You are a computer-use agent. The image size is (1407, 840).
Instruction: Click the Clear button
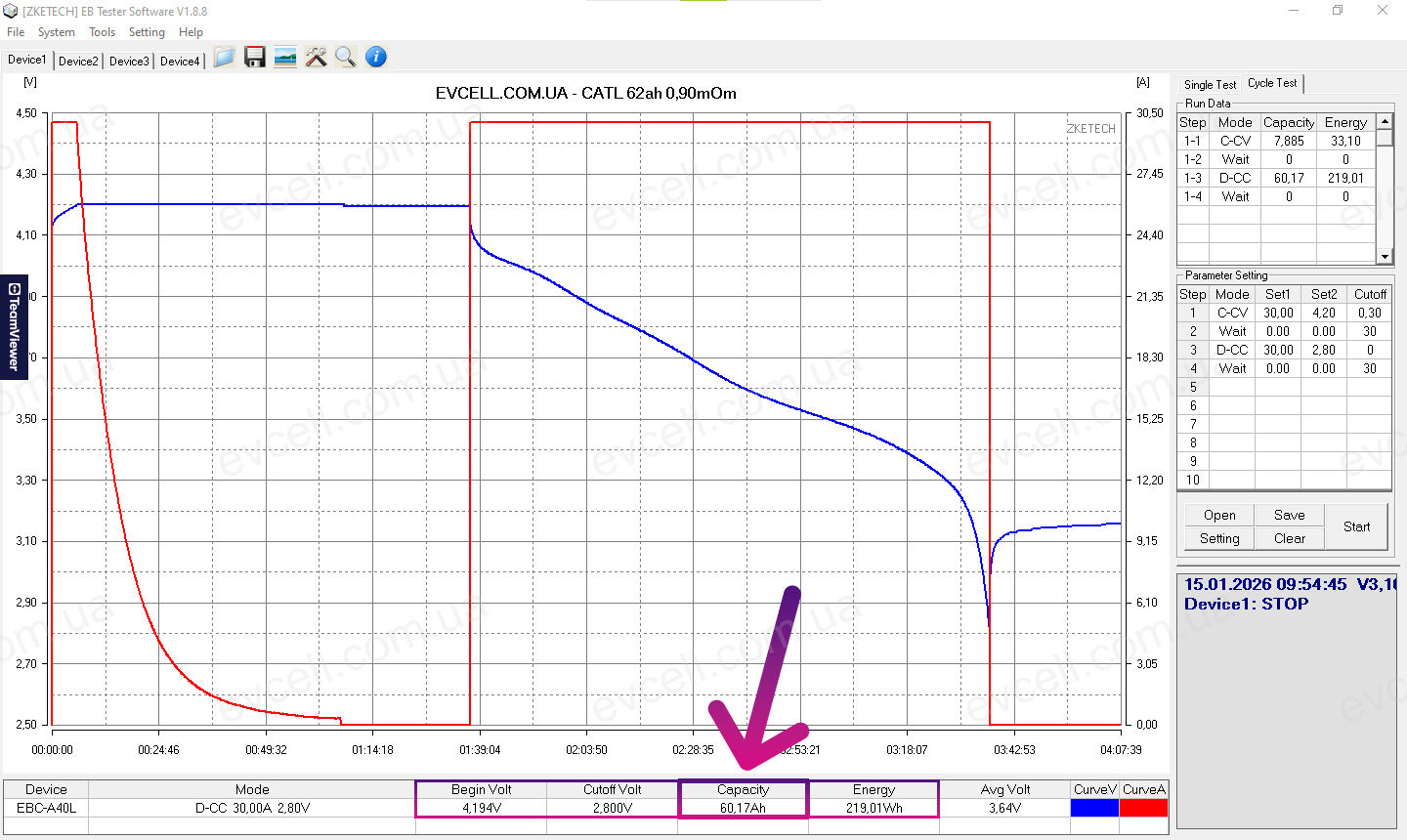pyautogui.click(x=1289, y=538)
